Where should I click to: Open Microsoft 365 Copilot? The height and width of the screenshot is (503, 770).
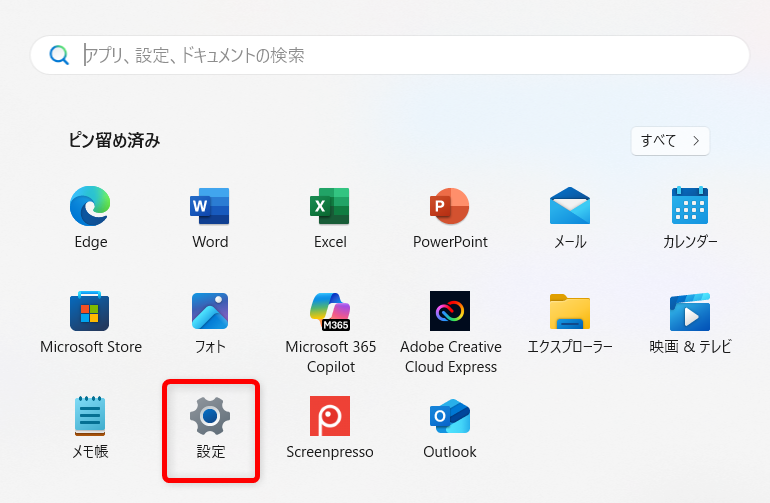[x=330, y=311]
